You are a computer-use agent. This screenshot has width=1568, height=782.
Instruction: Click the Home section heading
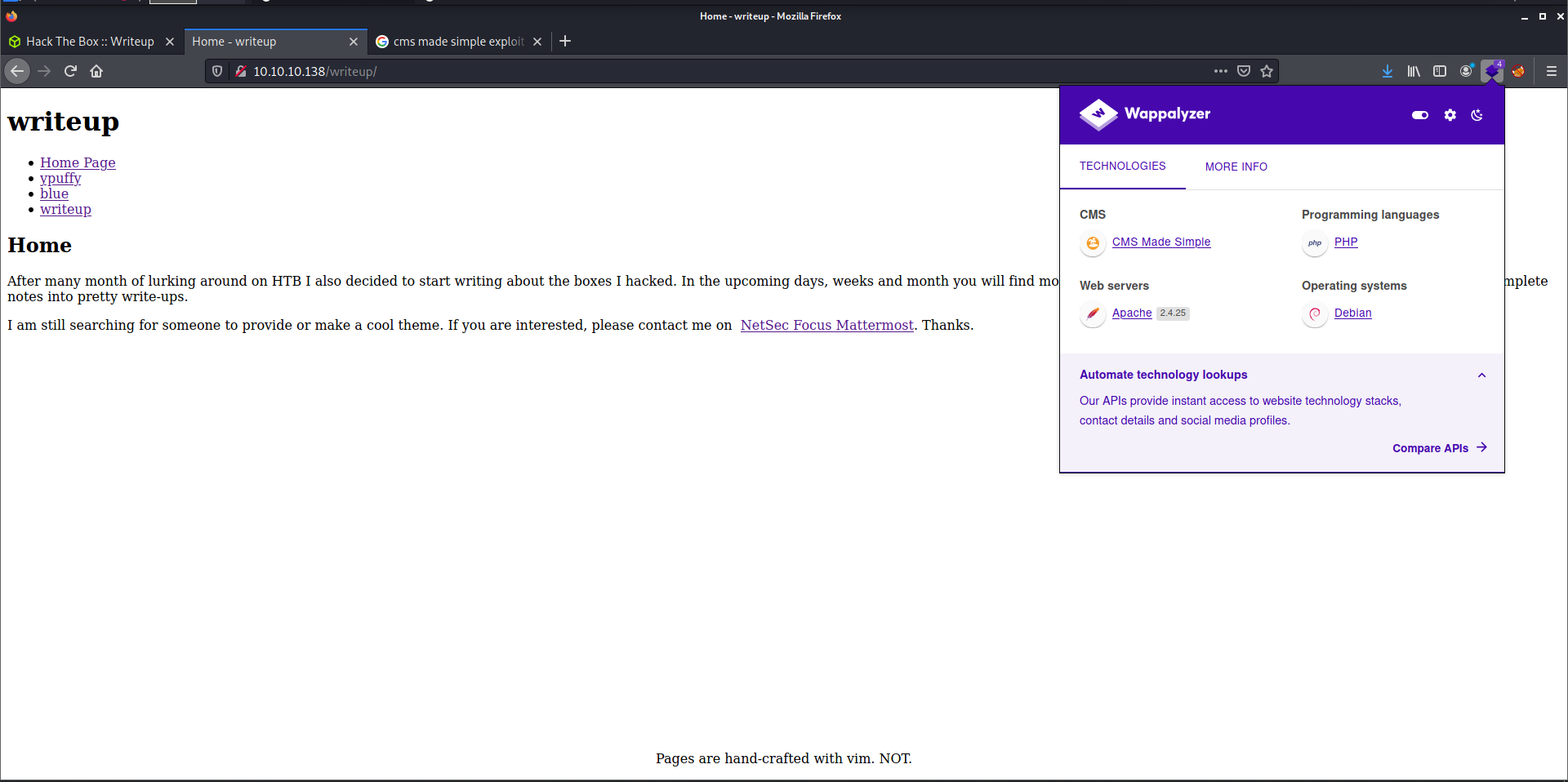pos(40,245)
